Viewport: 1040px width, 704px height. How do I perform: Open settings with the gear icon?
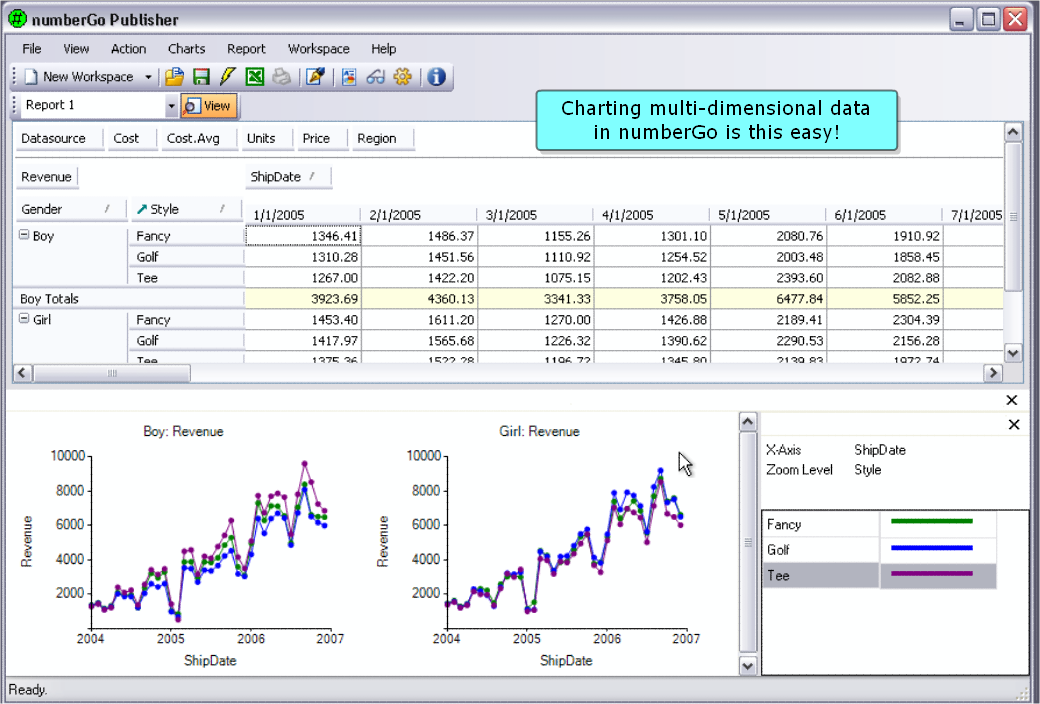[403, 77]
